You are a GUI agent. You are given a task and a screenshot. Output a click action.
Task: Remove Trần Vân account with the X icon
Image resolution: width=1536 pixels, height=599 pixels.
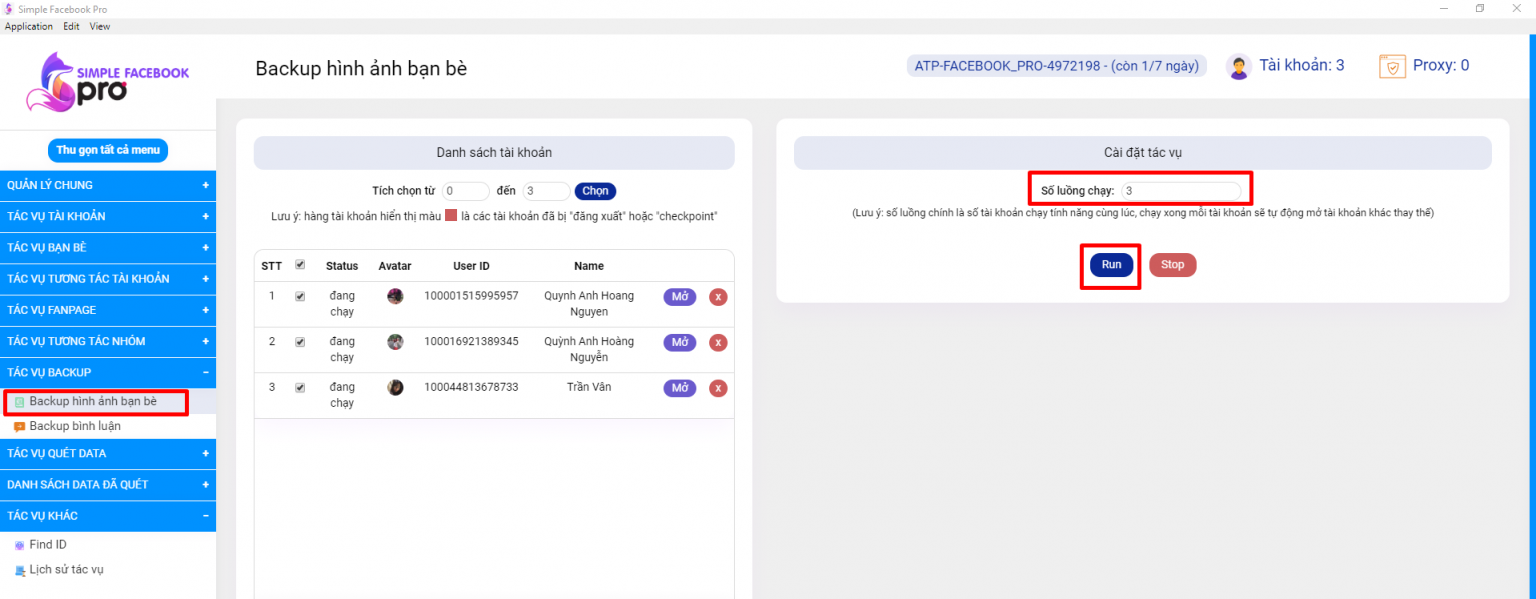point(718,388)
